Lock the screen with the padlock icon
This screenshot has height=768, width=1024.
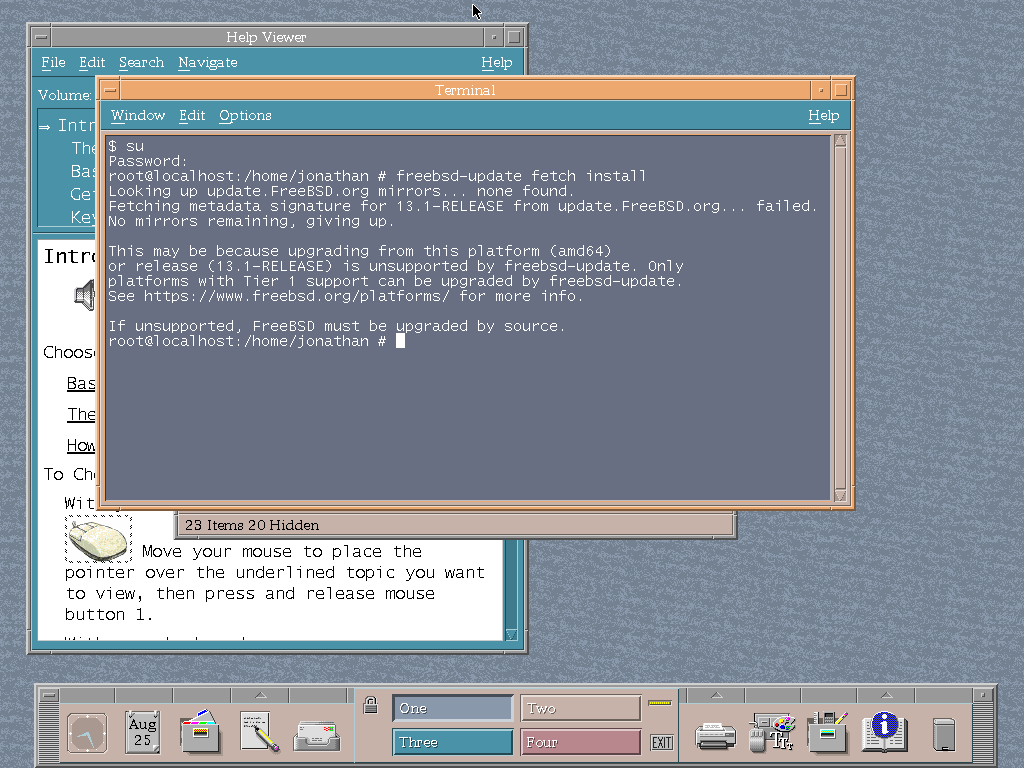[x=371, y=706]
